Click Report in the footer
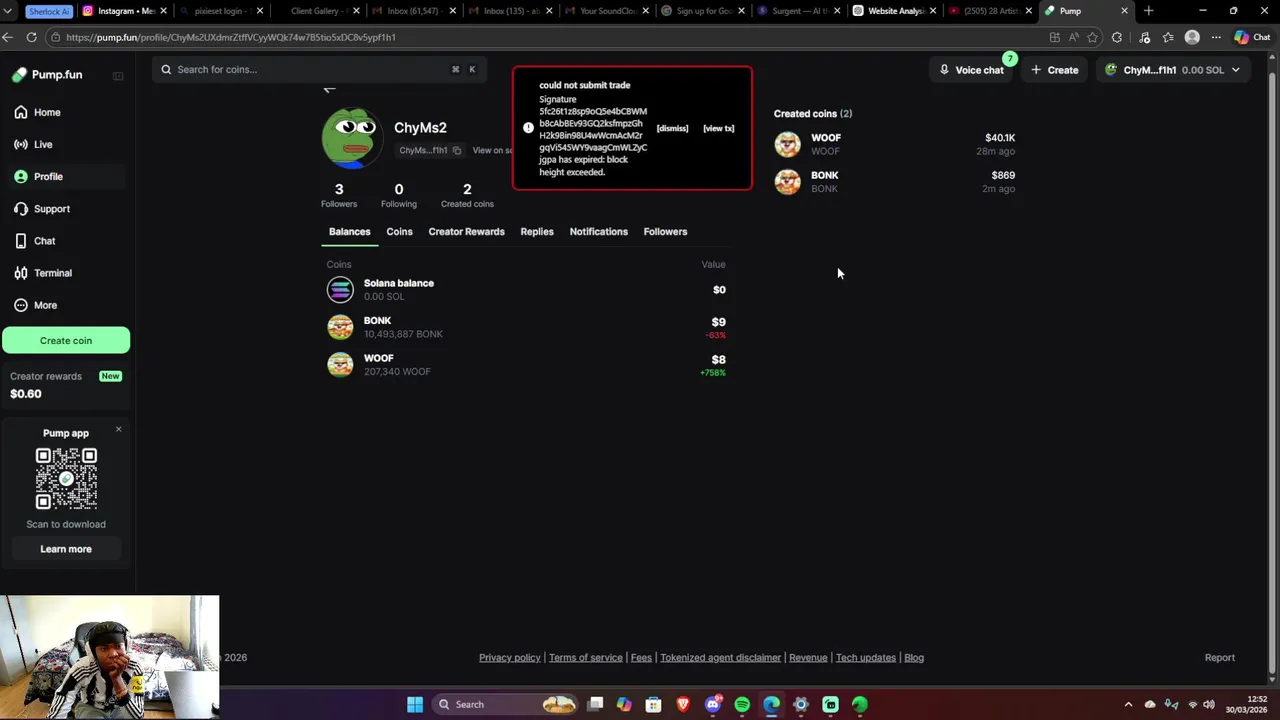 coord(1220,658)
